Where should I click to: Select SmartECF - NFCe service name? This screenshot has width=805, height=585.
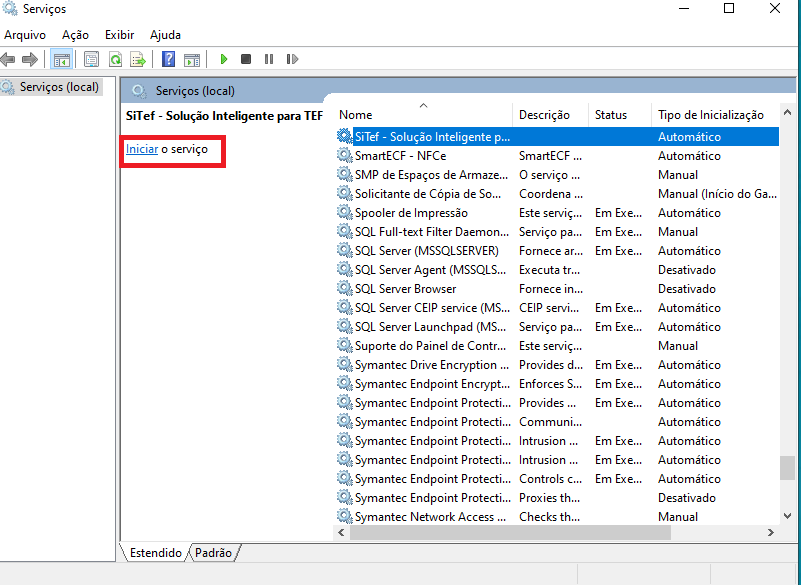coord(400,156)
